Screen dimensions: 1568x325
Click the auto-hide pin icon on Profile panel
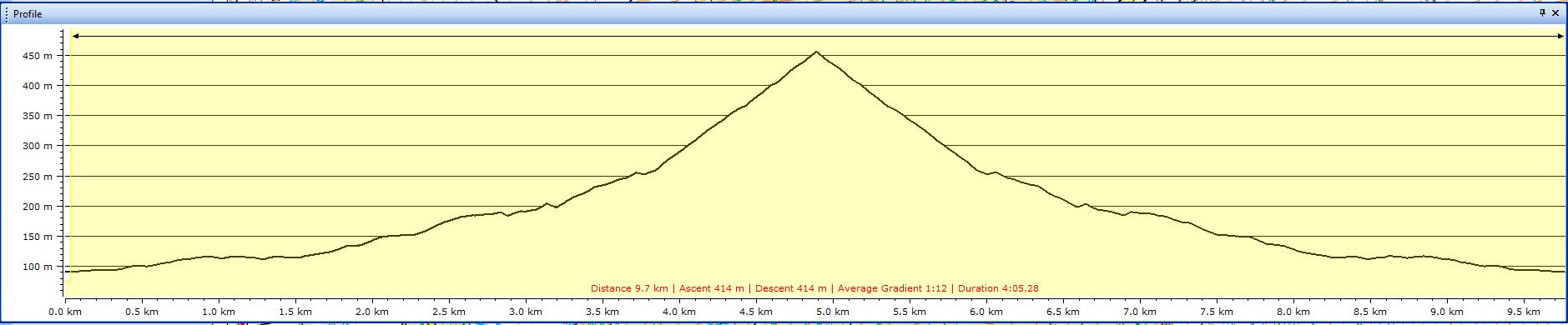point(1542,13)
